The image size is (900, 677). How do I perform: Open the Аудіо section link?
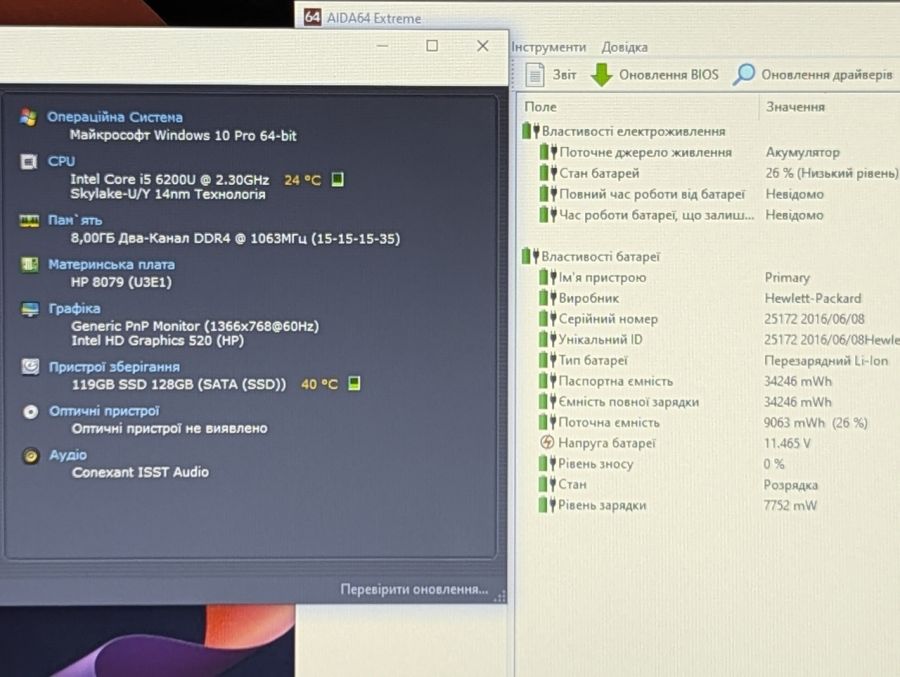pyautogui.click(x=68, y=455)
